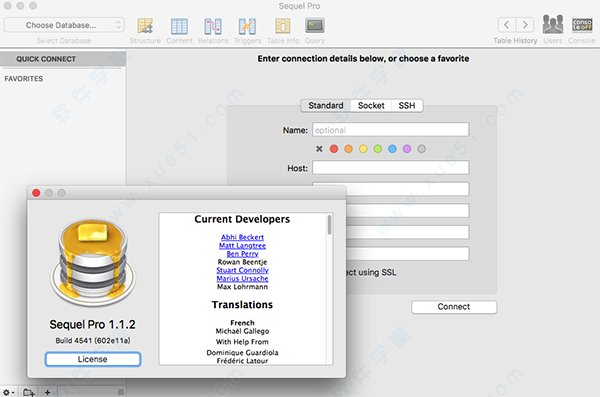Image resolution: width=600 pixels, height=397 pixels.
Task: Open the Query editor icon
Action: pyautogui.click(x=315, y=26)
